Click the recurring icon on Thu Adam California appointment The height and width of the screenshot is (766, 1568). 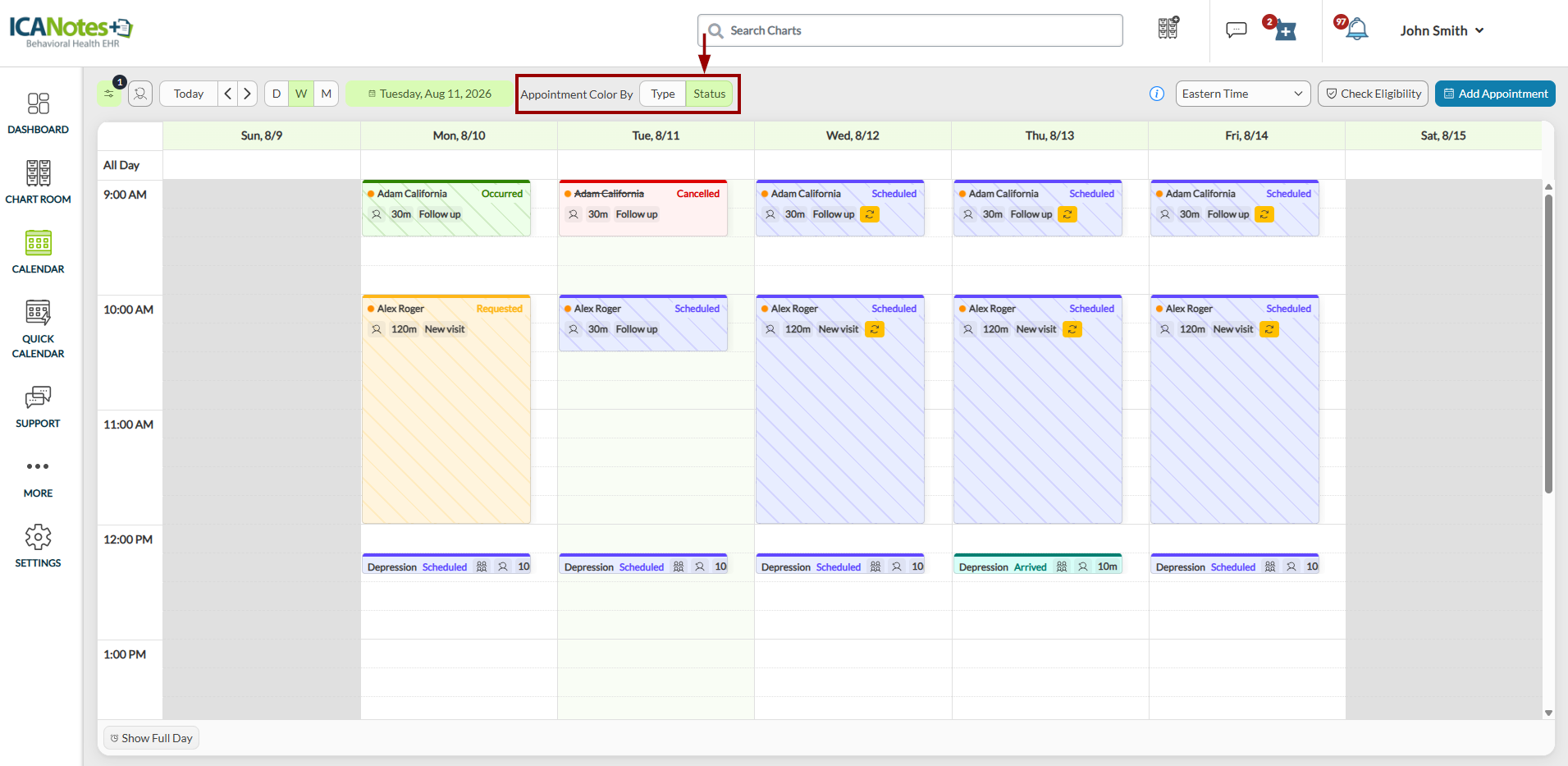(x=1067, y=214)
